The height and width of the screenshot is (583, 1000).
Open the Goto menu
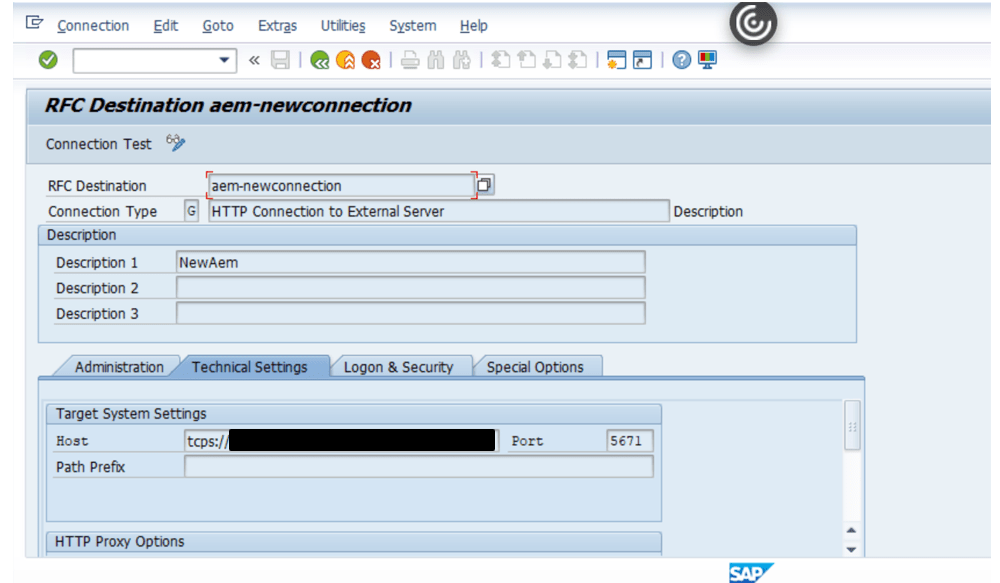[x=218, y=26]
